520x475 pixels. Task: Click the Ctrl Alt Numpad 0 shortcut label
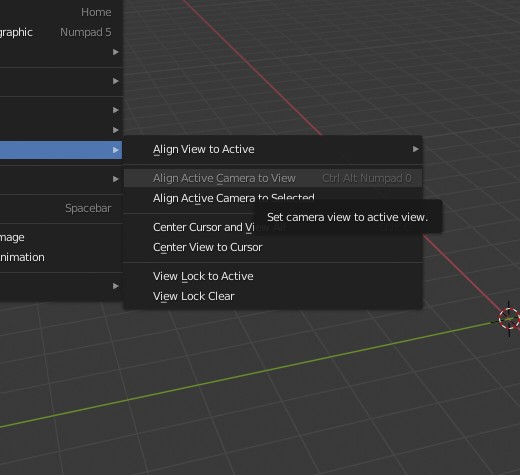coord(367,178)
